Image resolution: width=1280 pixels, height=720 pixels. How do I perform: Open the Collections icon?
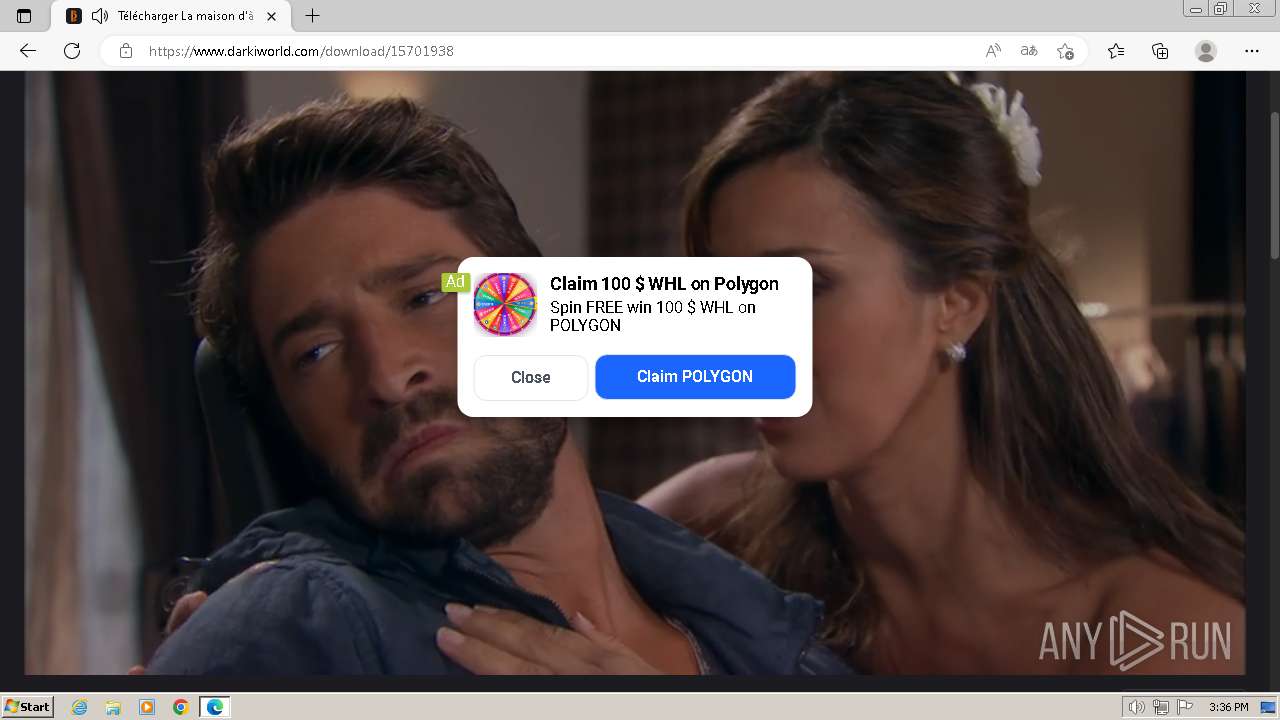pyautogui.click(x=1160, y=51)
